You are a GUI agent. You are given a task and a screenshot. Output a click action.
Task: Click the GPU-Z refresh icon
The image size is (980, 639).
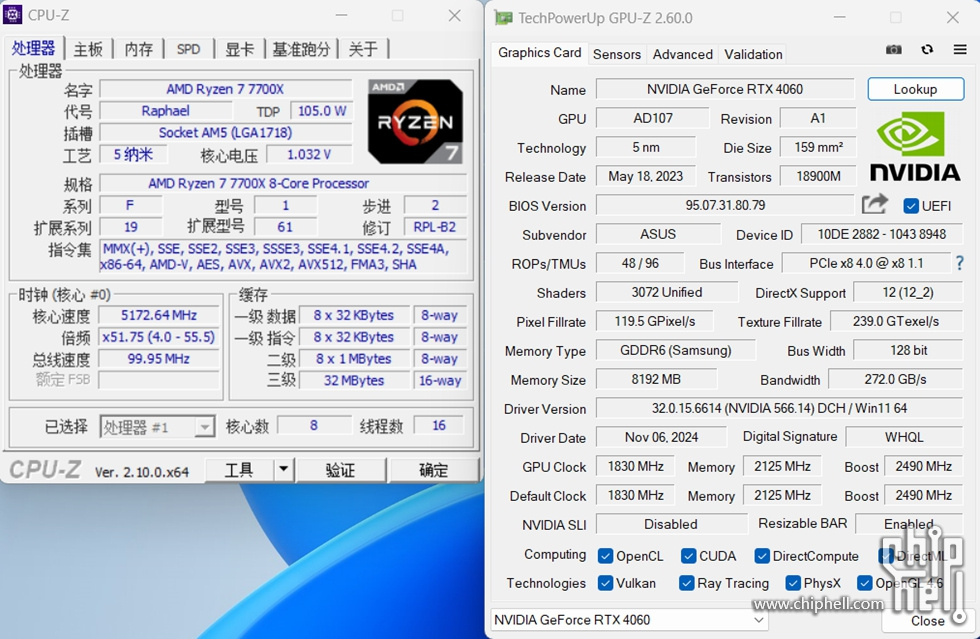(x=927, y=49)
